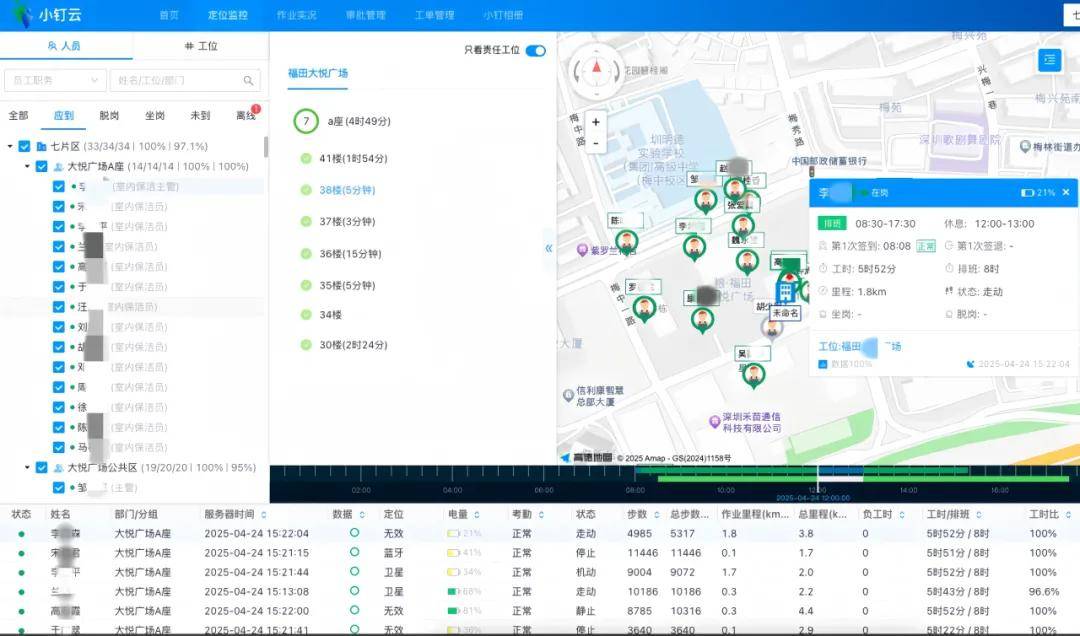
Task: Click the map zoom out minus button
Action: point(596,143)
